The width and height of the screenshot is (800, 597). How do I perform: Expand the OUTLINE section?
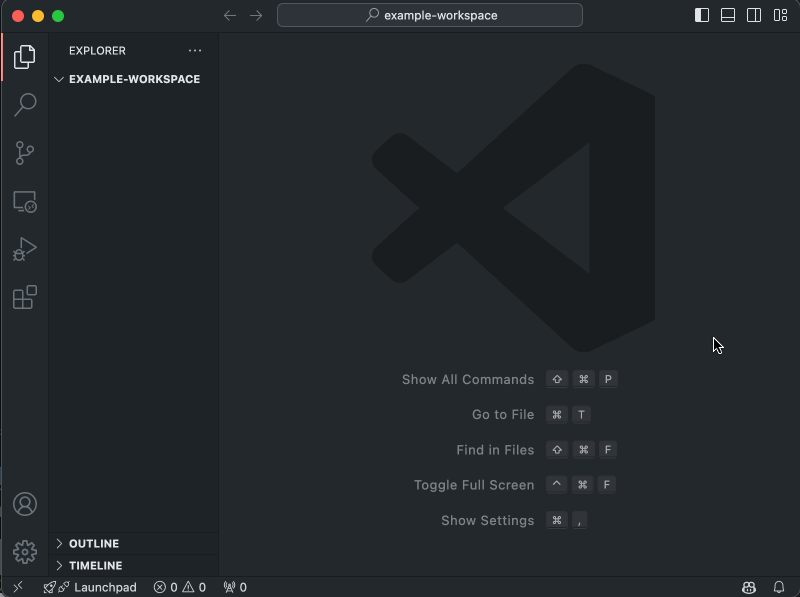click(x=134, y=543)
